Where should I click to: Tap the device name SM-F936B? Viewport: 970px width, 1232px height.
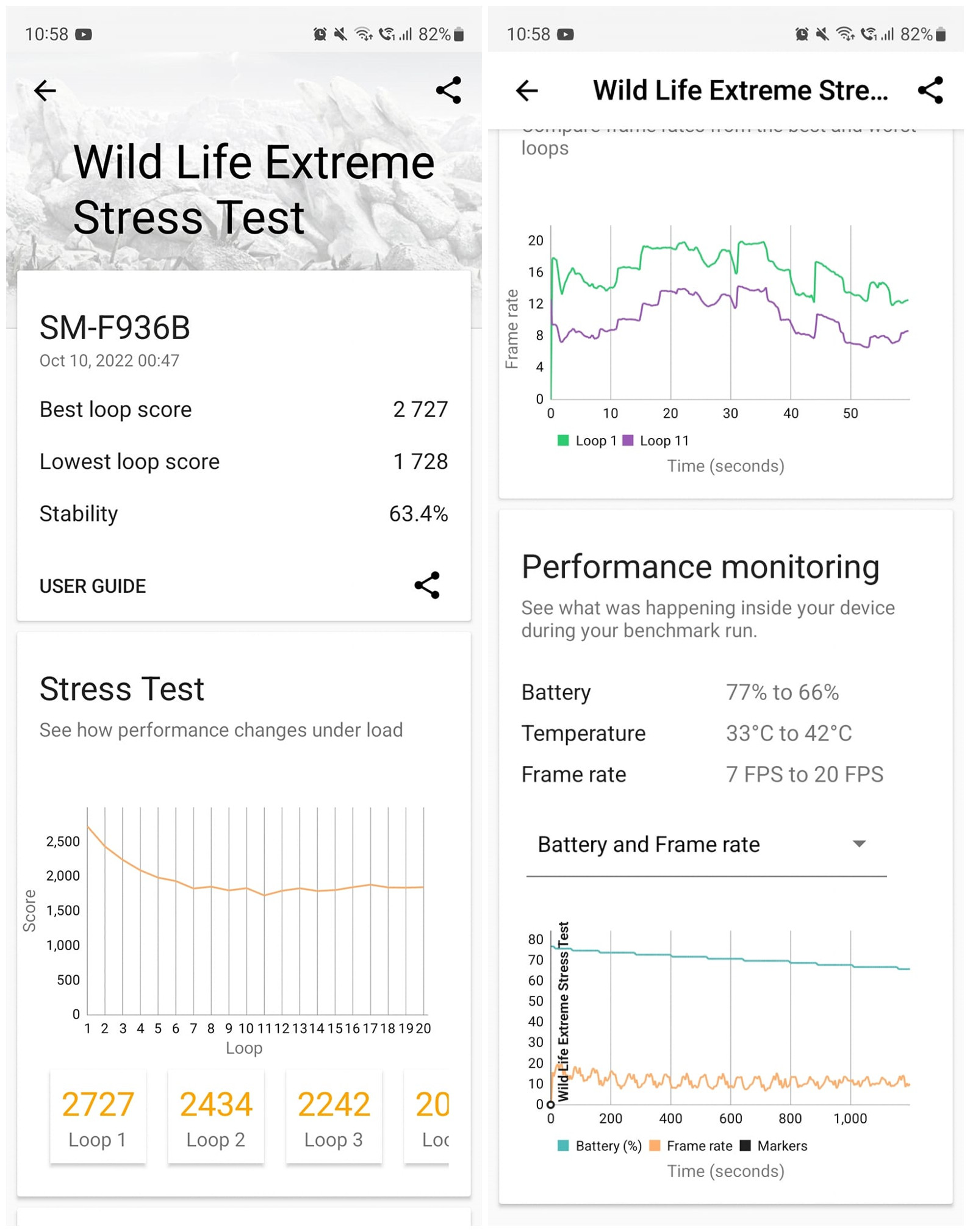pos(115,328)
